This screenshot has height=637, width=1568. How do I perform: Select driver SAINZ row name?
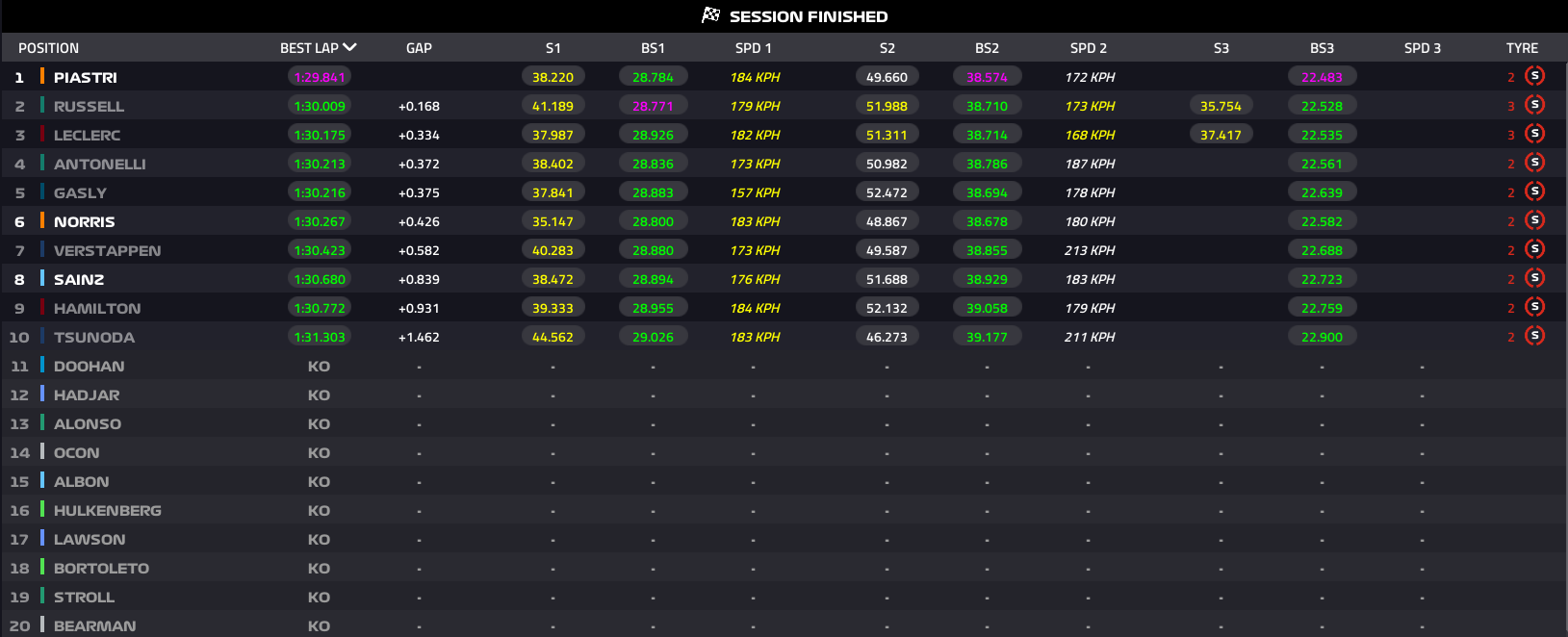tap(79, 279)
